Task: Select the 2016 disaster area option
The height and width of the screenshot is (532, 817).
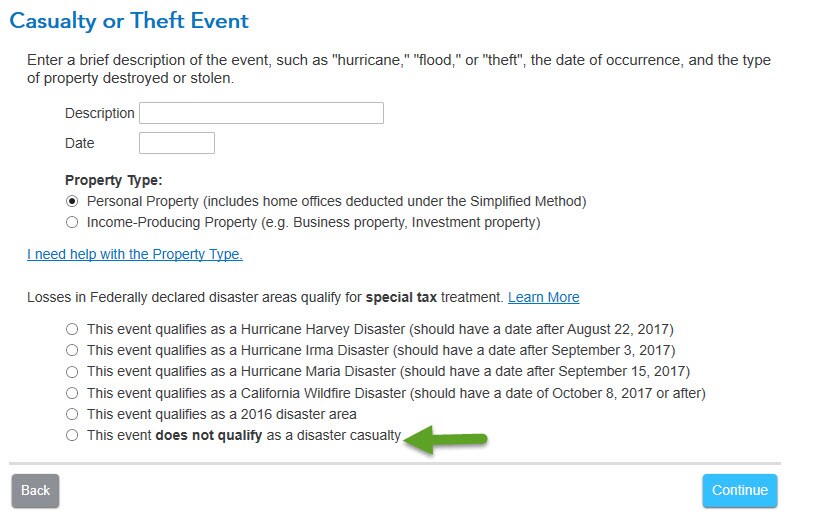Action: point(72,414)
